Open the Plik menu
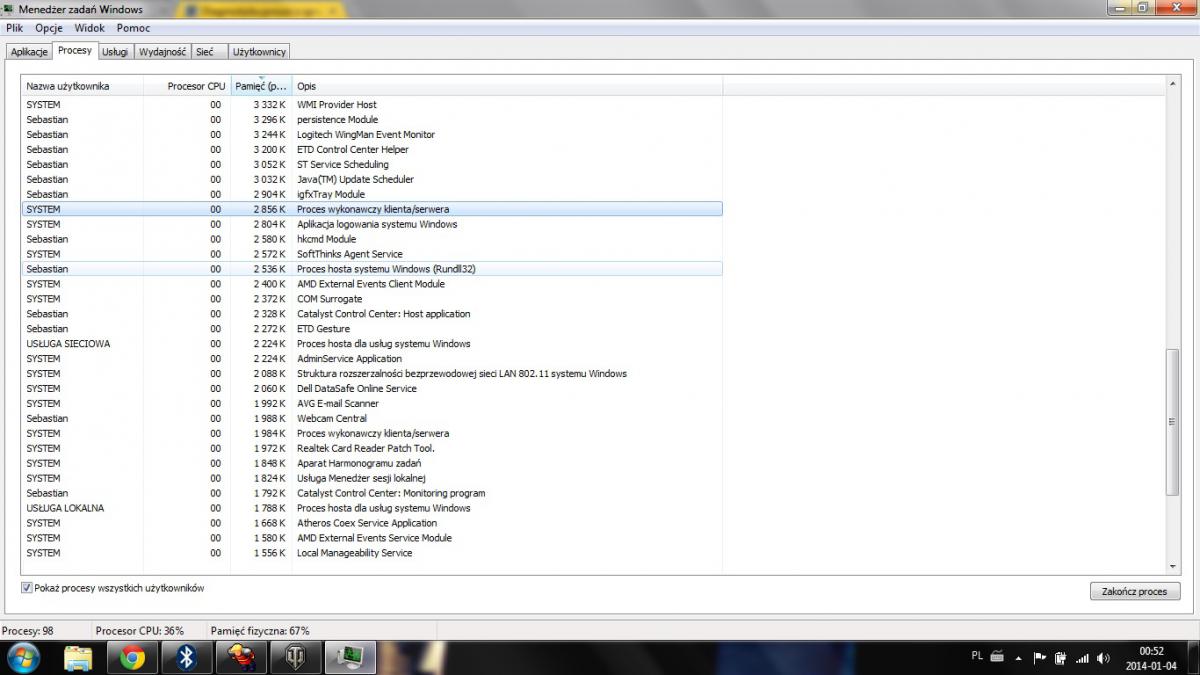This screenshot has height=675, width=1200. [x=15, y=28]
